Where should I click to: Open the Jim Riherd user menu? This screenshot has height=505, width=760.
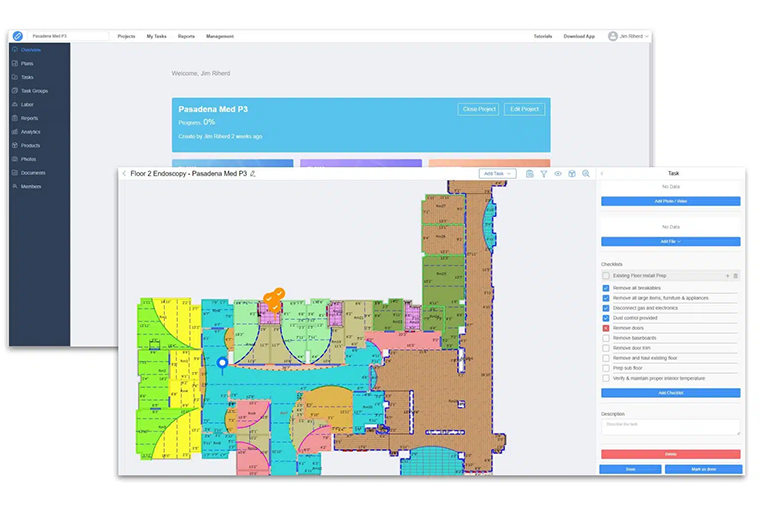pyautogui.click(x=628, y=36)
